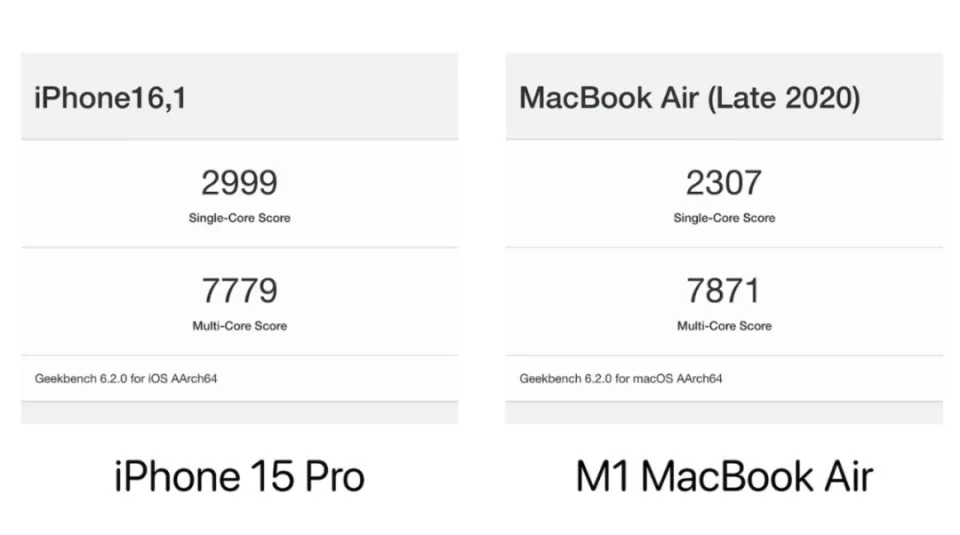Open the MacBook Air (Late 2020) title

689,98
